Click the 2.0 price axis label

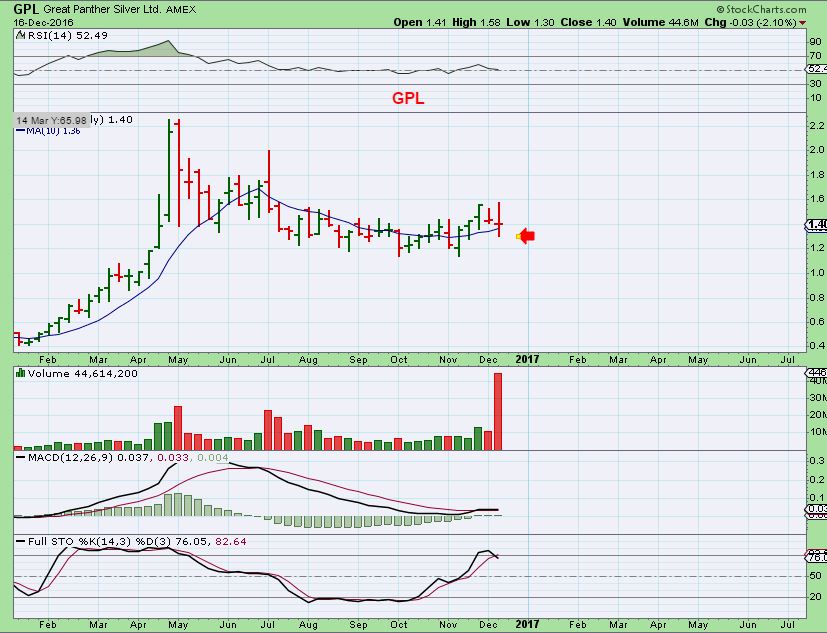pyautogui.click(x=816, y=150)
